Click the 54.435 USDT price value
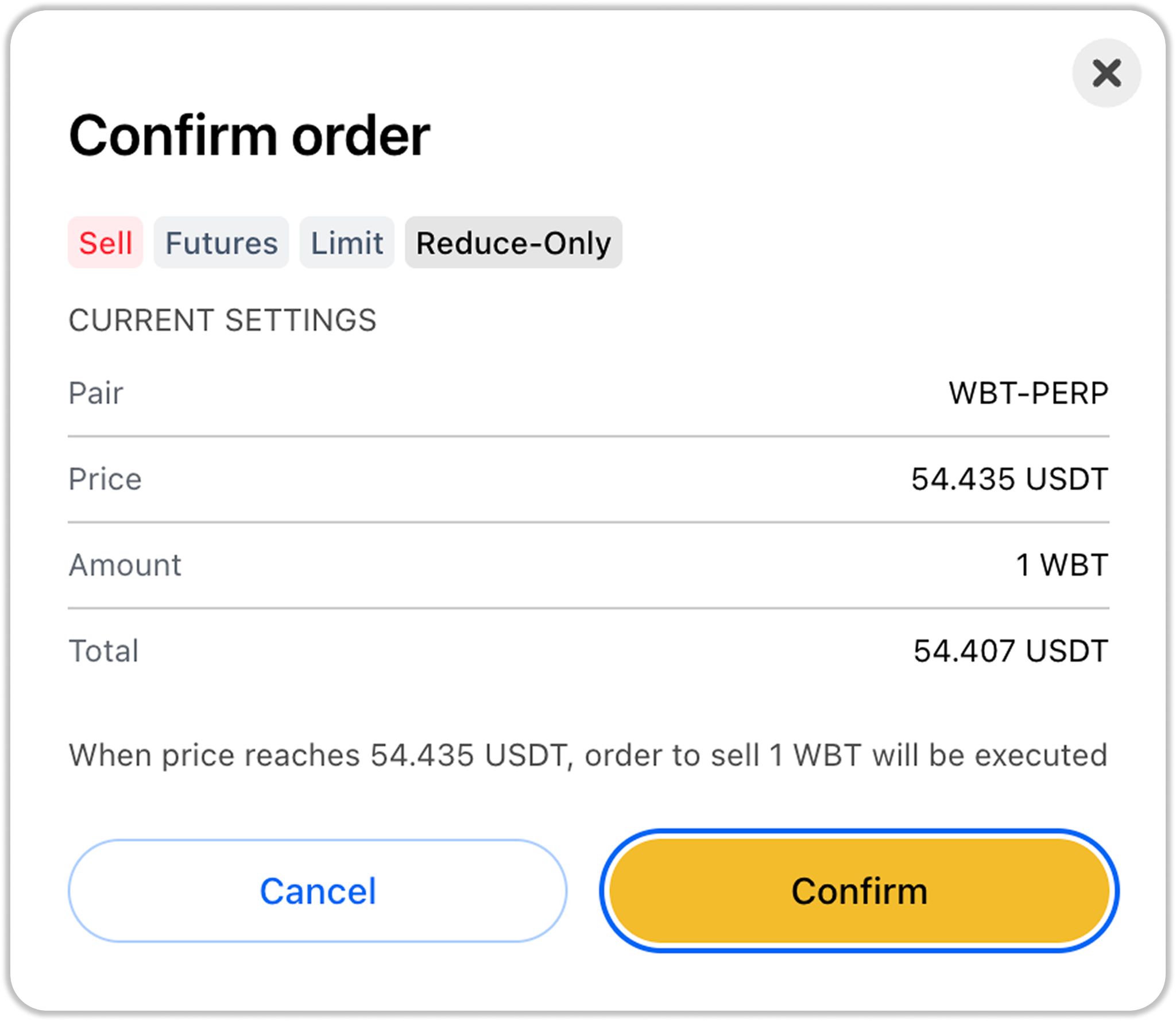This screenshot has height=1021, width=1176. click(x=1009, y=479)
